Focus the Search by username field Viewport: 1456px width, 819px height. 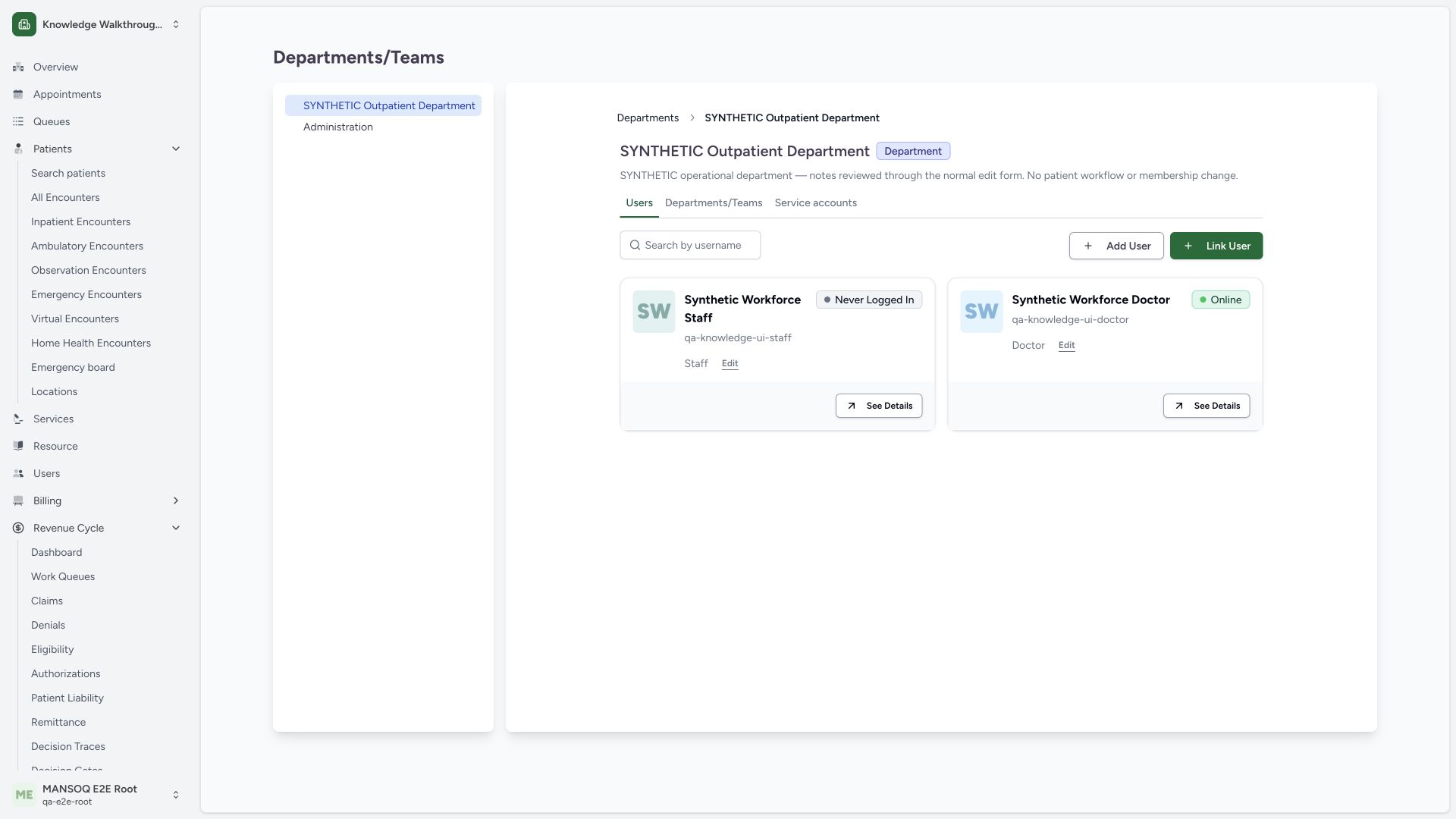pyautogui.click(x=690, y=245)
